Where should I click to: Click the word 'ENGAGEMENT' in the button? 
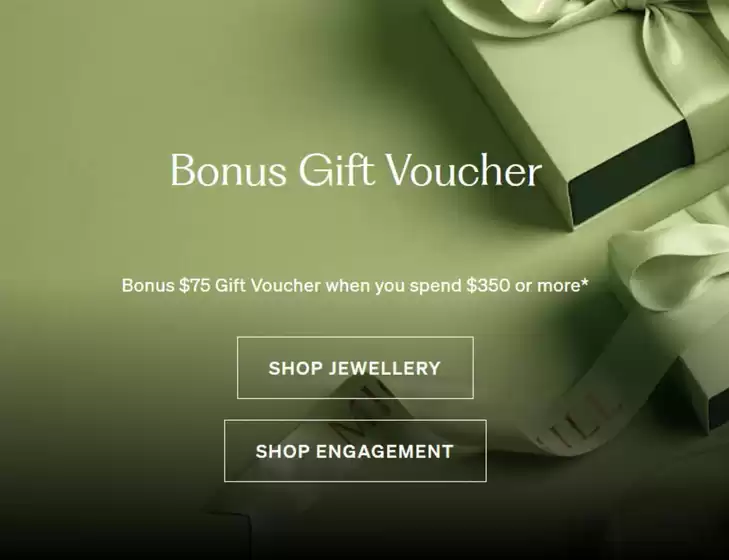[x=384, y=451]
